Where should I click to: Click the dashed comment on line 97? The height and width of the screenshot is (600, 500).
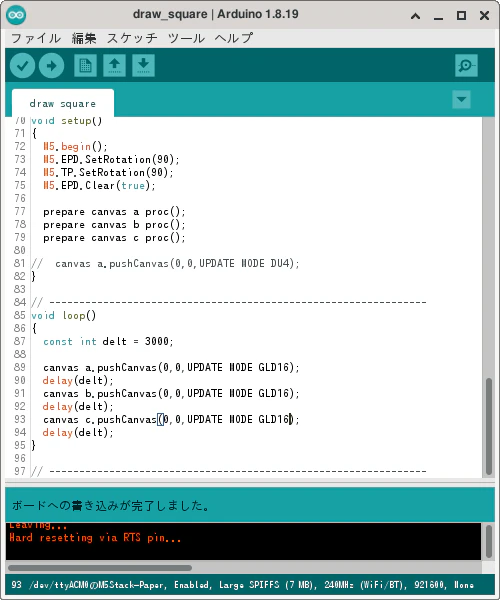(229, 472)
